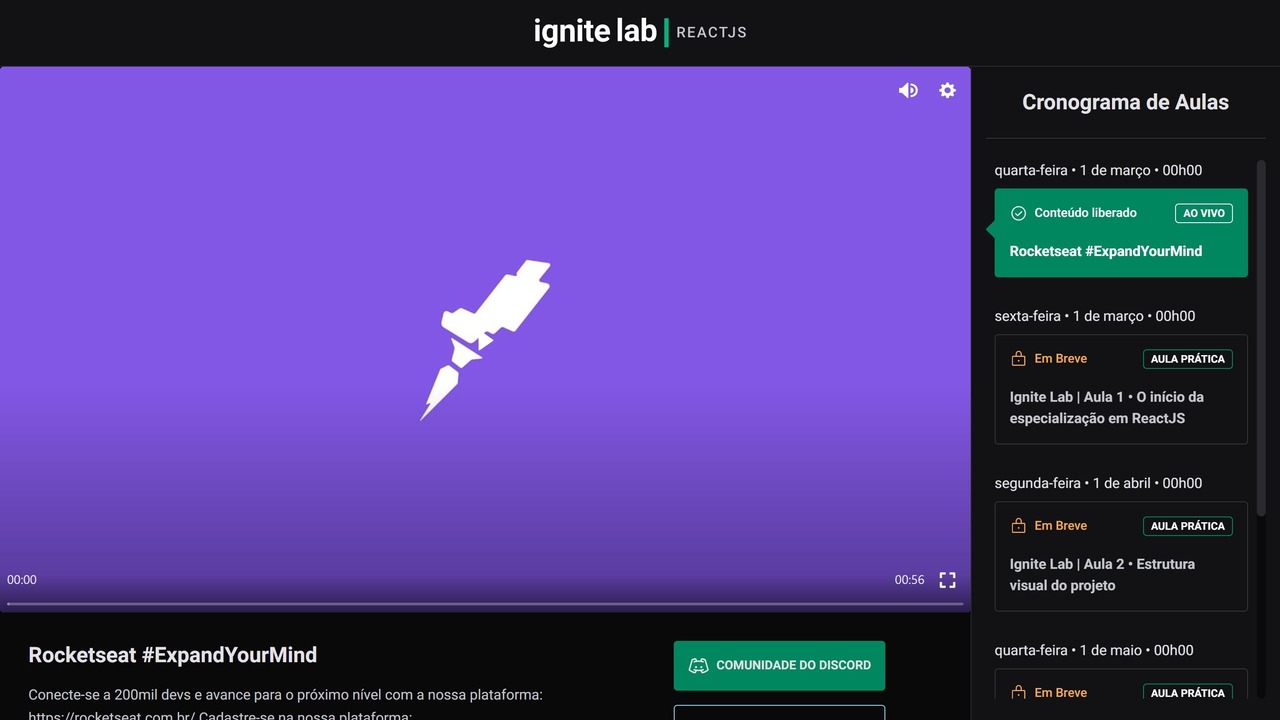Click the date segunda-feira • 1 de abril • 00h00
The width and height of the screenshot is (1280, 720).
click(1098, 483)
